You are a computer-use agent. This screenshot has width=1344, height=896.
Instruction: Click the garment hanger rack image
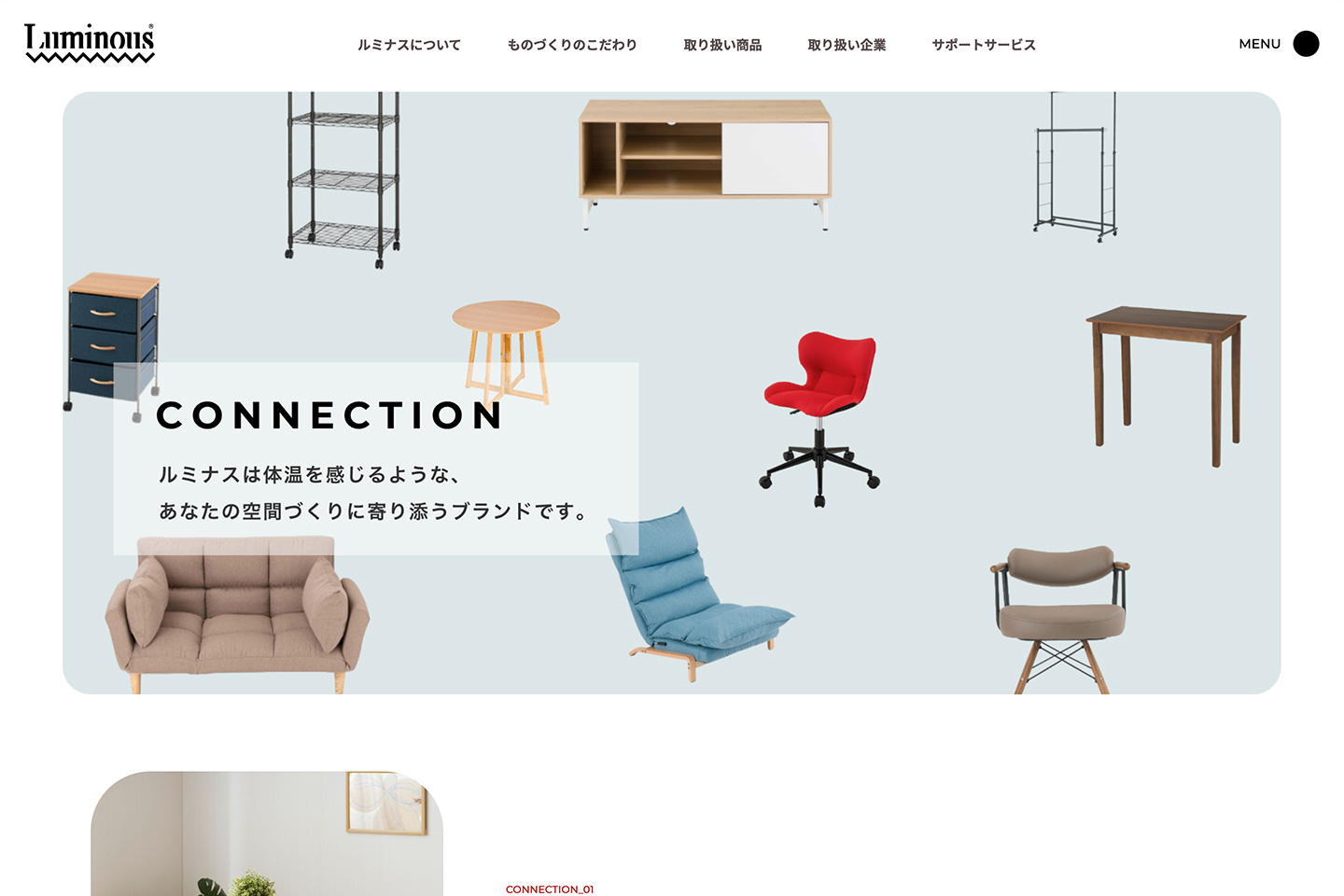click(x=1075, y=166)
